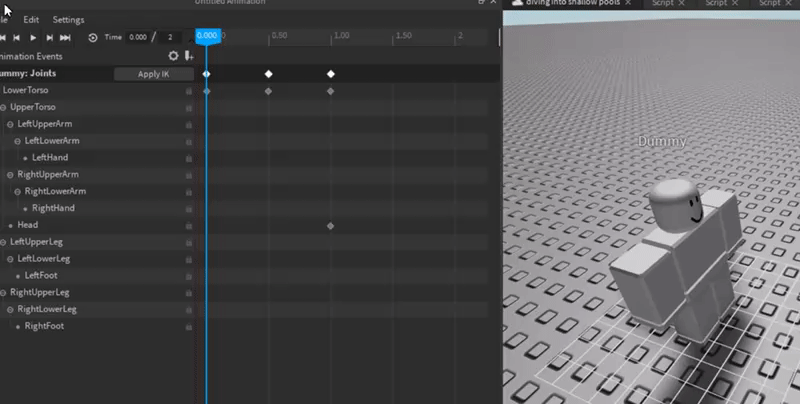Collapse the RightLowerArm joint
This screenshot has height=404, width=800.
(x=18, y=191)
